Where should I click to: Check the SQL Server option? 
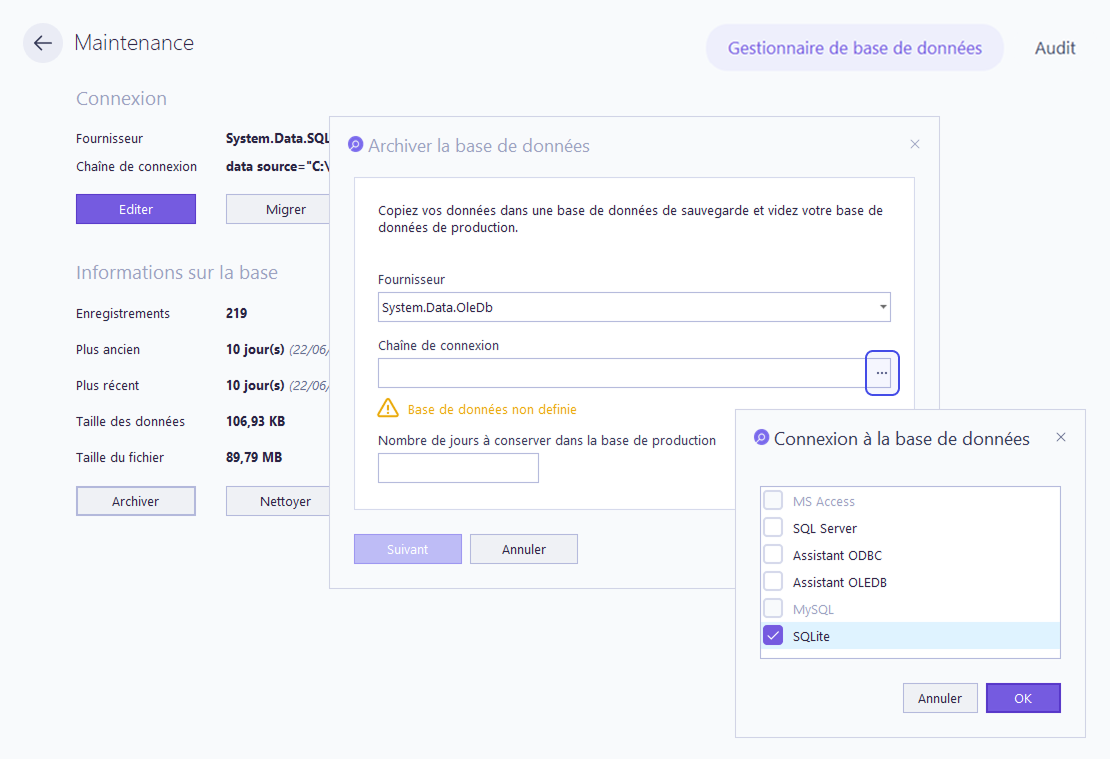point(773,527)
